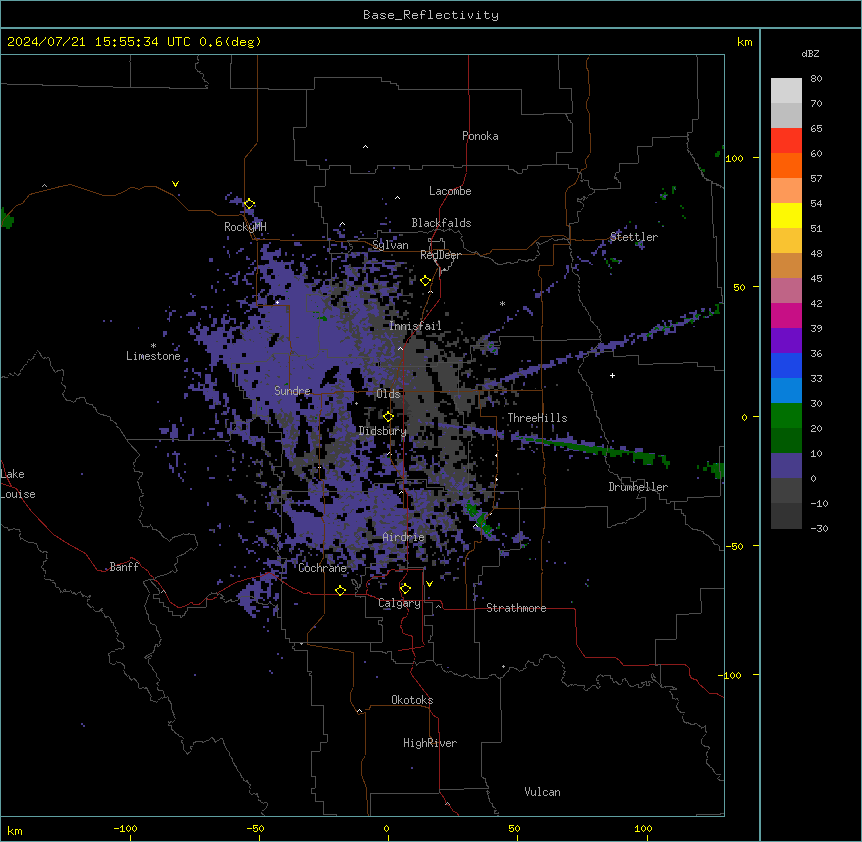Click the yellow diamond marker south of RedDeer
Viewport: 862px width, 842px height.
[x=426, y=281]
